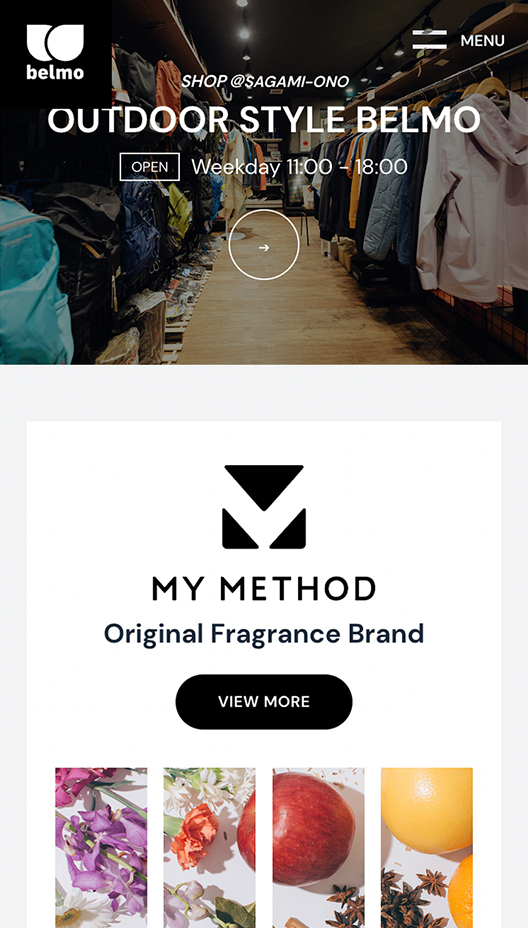Open the orange citrus fruit thumbnail
Image resolution: width=528 pixels, height=928 pixels.
pos(427,848)
